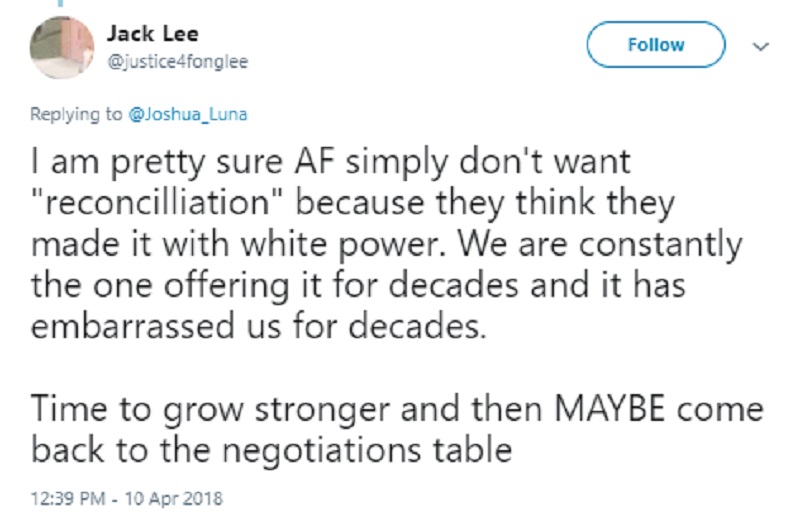Click the "AF" abbreviation in tweet
800x523 pixels.
[x=314, y=161]
